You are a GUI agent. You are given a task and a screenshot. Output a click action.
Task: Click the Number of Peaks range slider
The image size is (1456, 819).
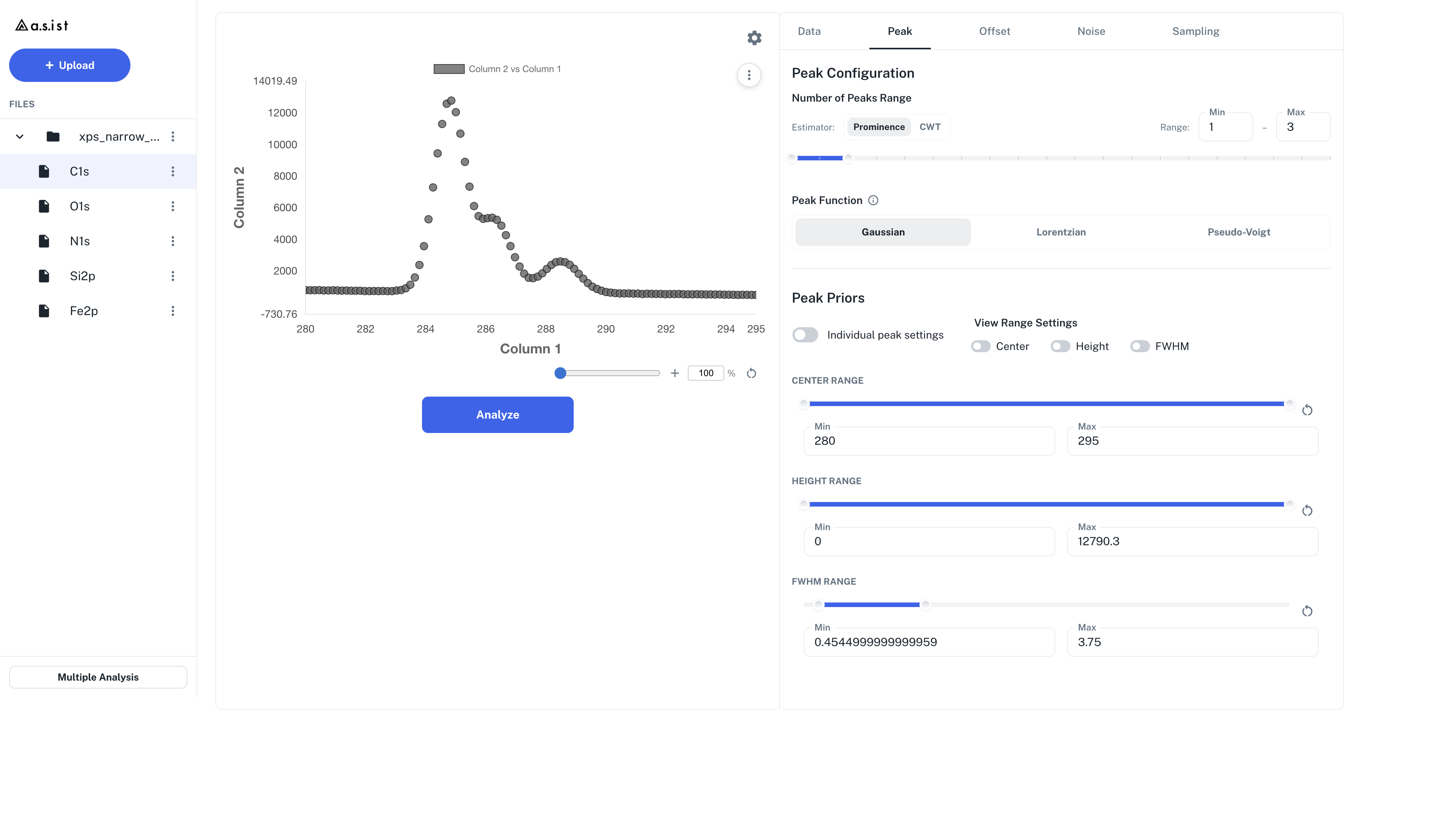click(1061, 158)
